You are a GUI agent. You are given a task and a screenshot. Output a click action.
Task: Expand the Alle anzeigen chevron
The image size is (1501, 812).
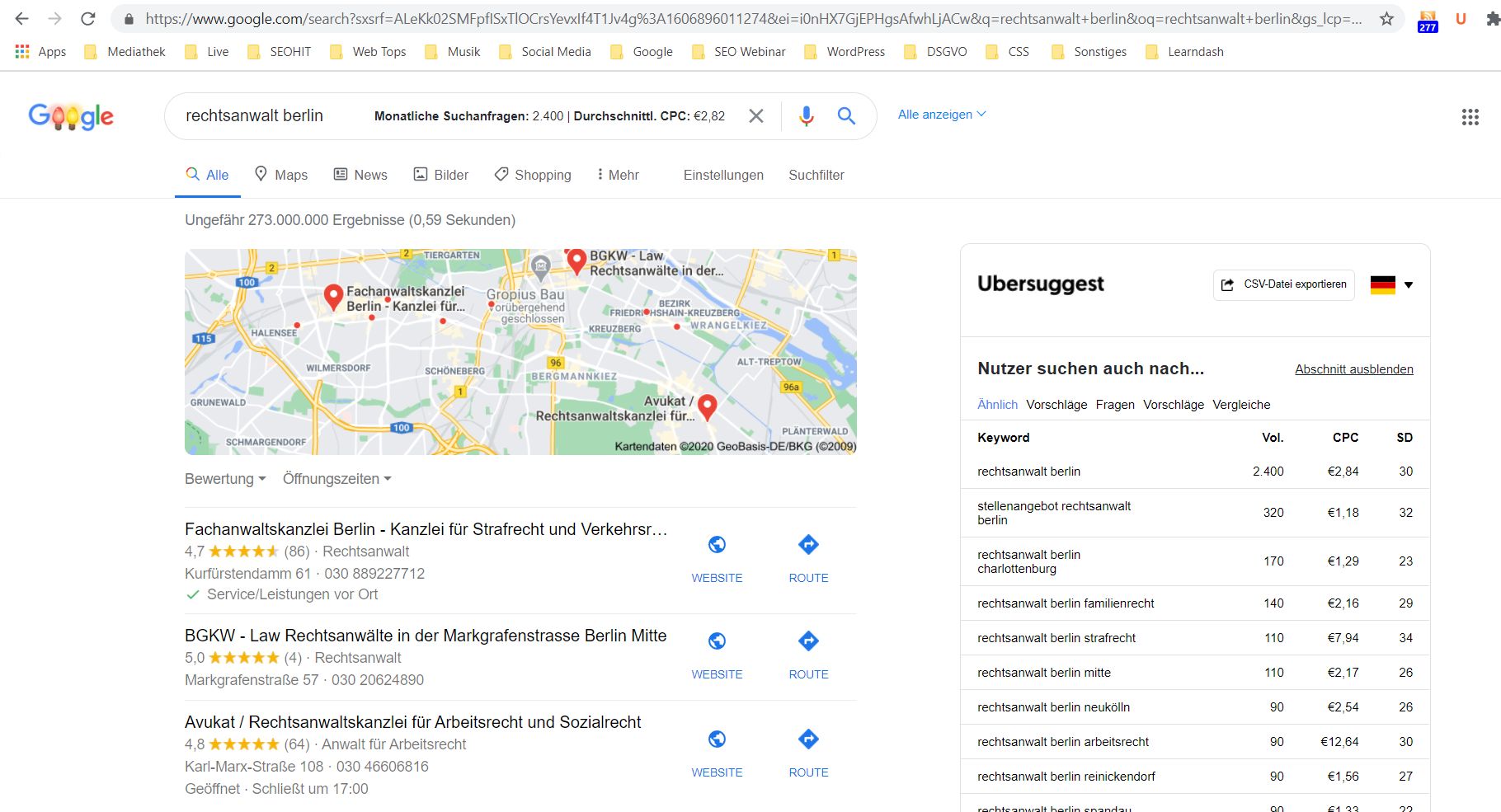[x=981, y=114]
